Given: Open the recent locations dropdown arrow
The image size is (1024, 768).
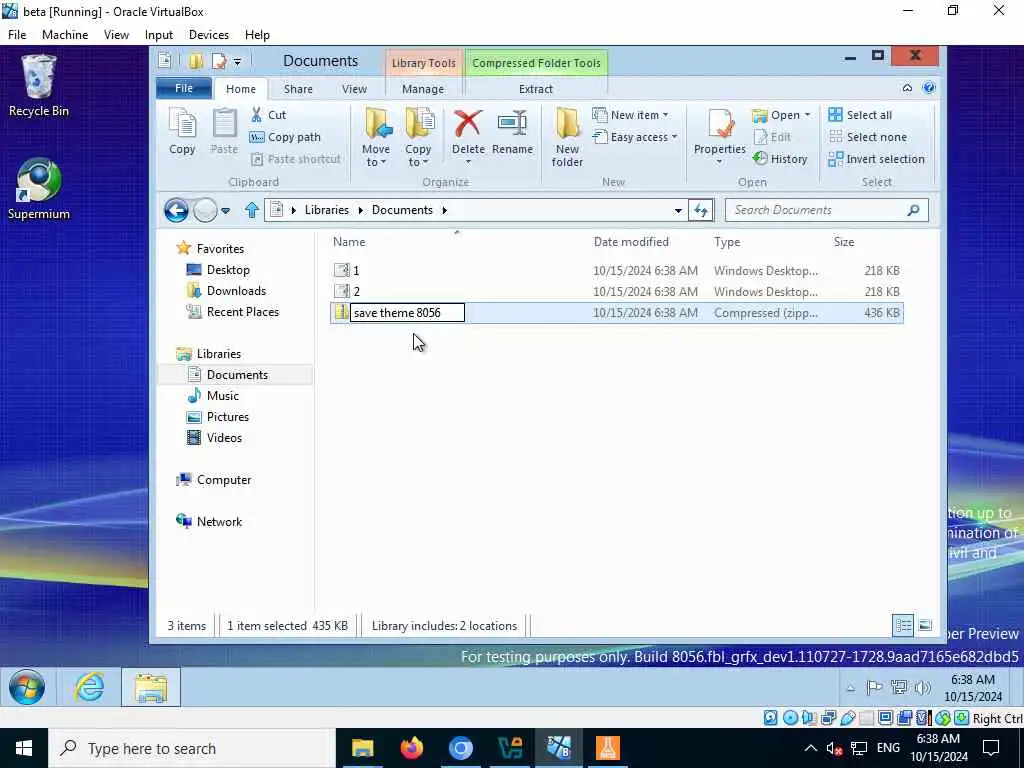Looking at the screenshot, I should pos(225,210).
